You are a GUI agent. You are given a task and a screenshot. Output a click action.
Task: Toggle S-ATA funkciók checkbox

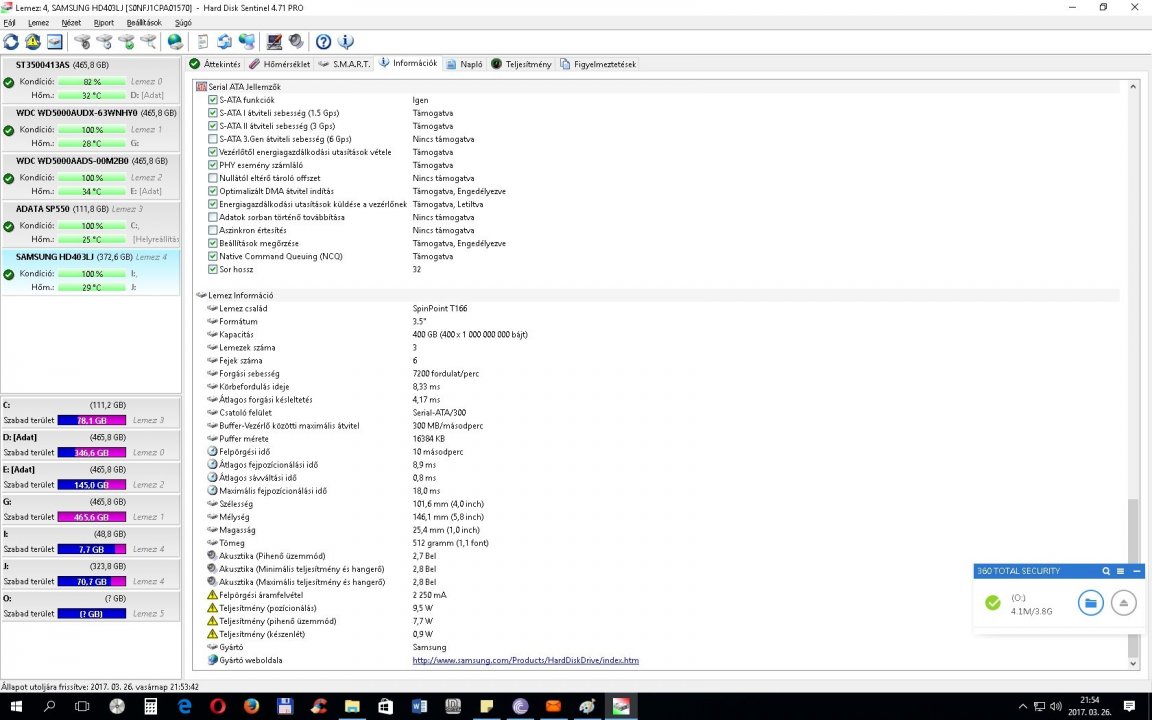[212, 100]
